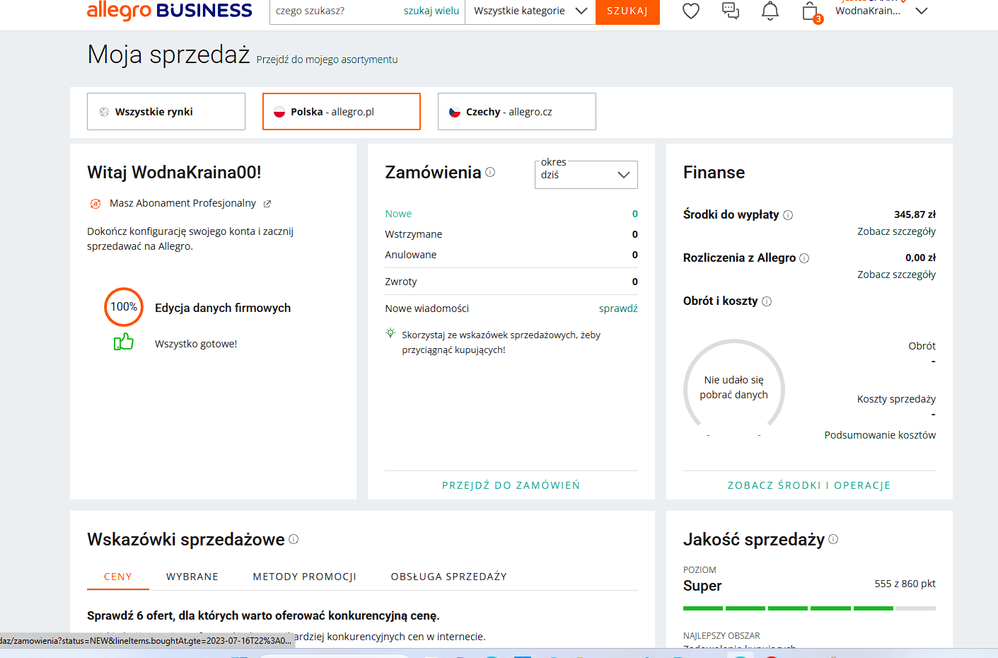Click the Wstrzymane orders row
The image size is (998, 658).
click(511, 234)
